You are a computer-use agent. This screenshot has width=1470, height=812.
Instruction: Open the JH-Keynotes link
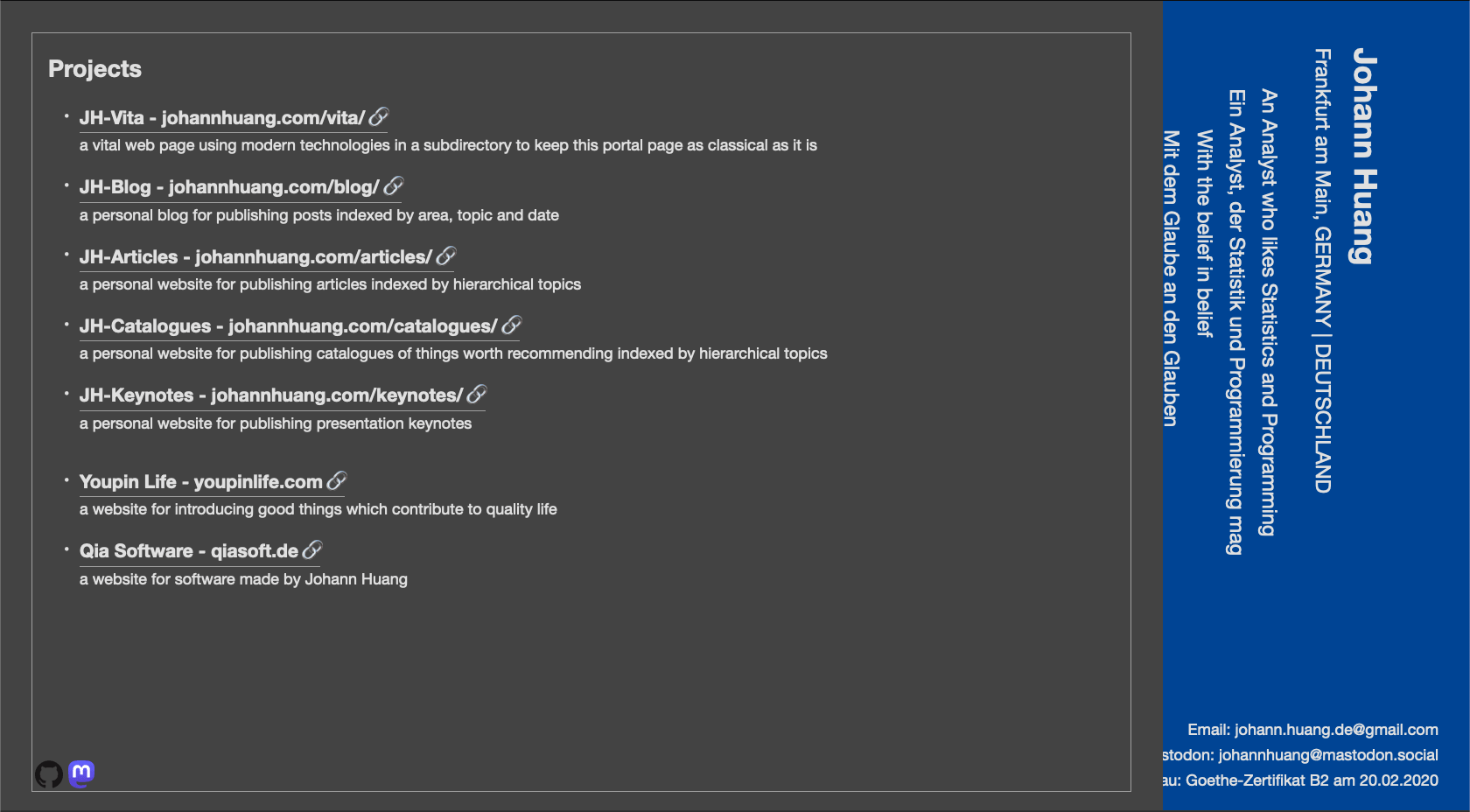click(270, 395)
